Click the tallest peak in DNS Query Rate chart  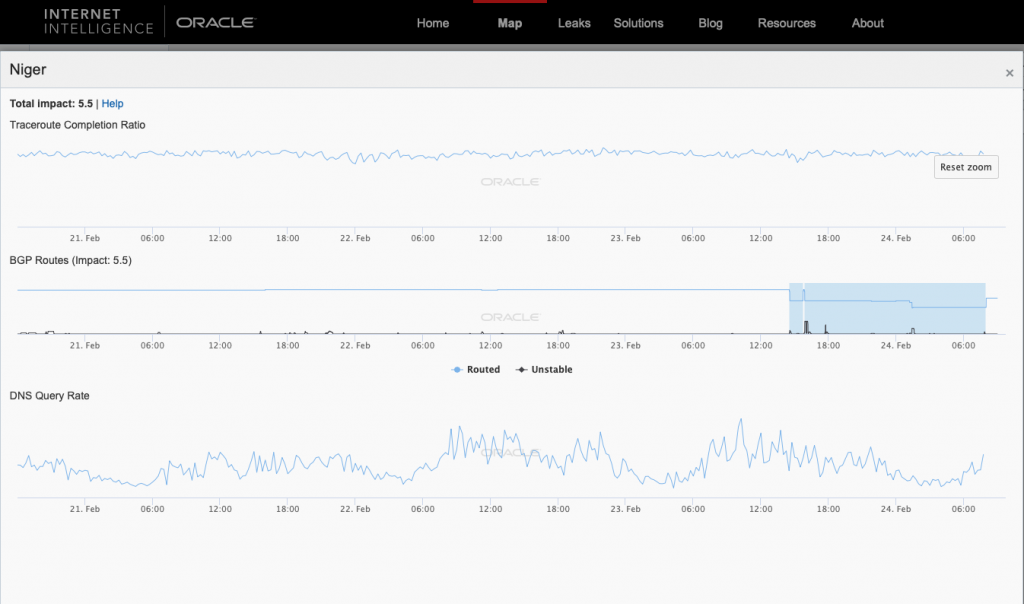point(740,421)
